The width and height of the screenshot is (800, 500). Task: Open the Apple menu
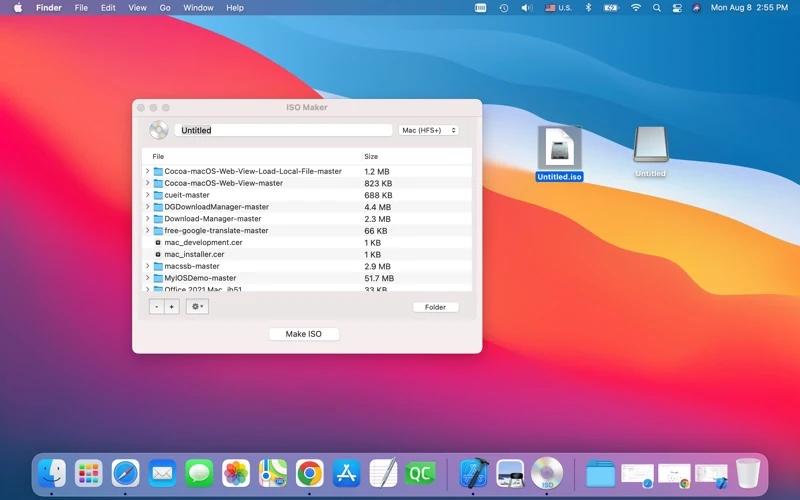tap(18, 8)
